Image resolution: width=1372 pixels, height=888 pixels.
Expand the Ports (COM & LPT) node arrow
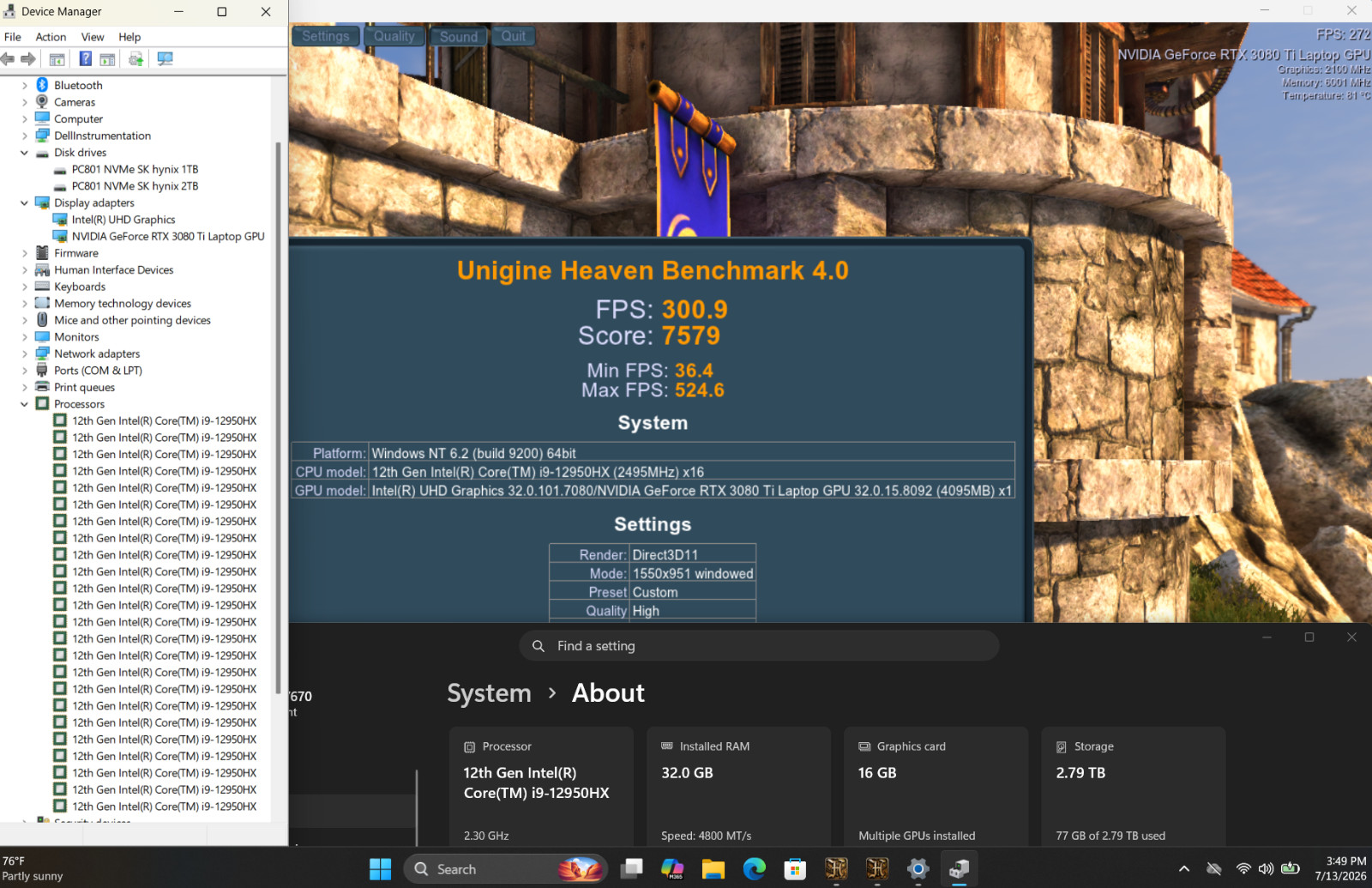click(25, 371)
